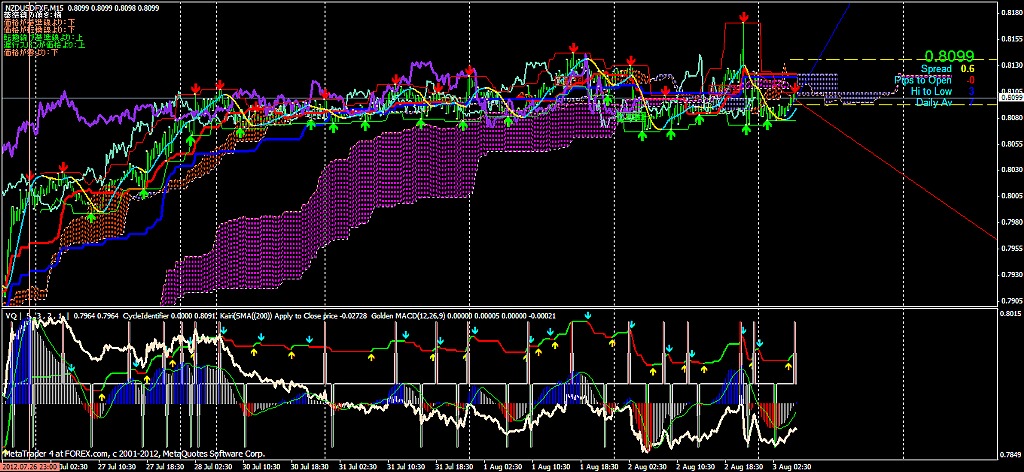Click the topmost red down arrow signal
This screenshot has width=1024, height=472.
coord(744,17)
